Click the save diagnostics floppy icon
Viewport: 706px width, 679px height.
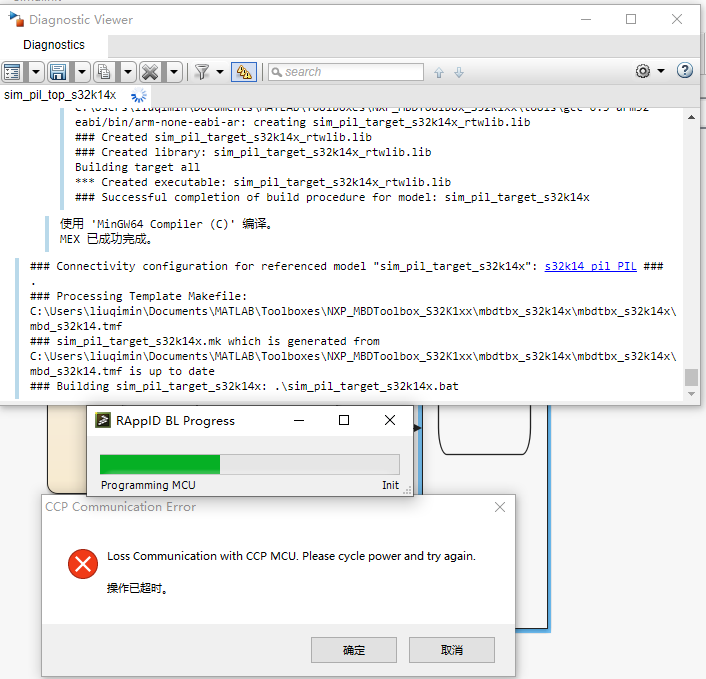59,72
